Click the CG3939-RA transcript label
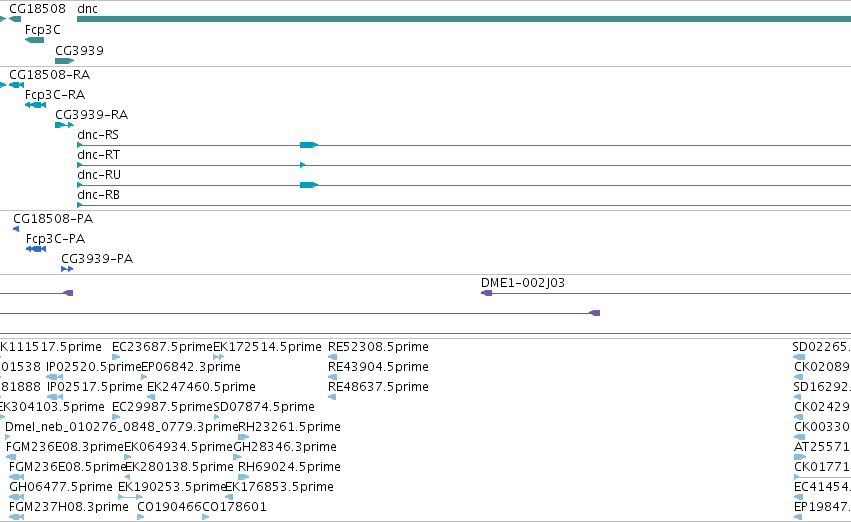Screen dimensions: 851x522 point(92,115)
